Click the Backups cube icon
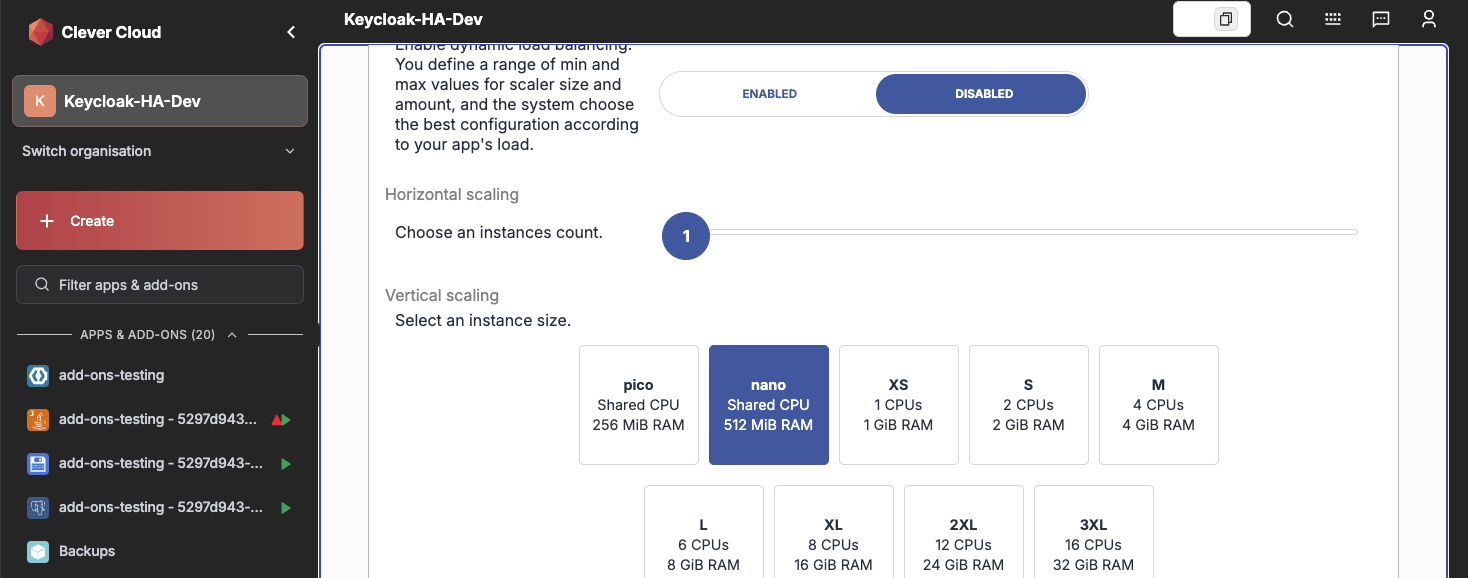The width and height of the screenshot is (1468, 578). point(38,552)
